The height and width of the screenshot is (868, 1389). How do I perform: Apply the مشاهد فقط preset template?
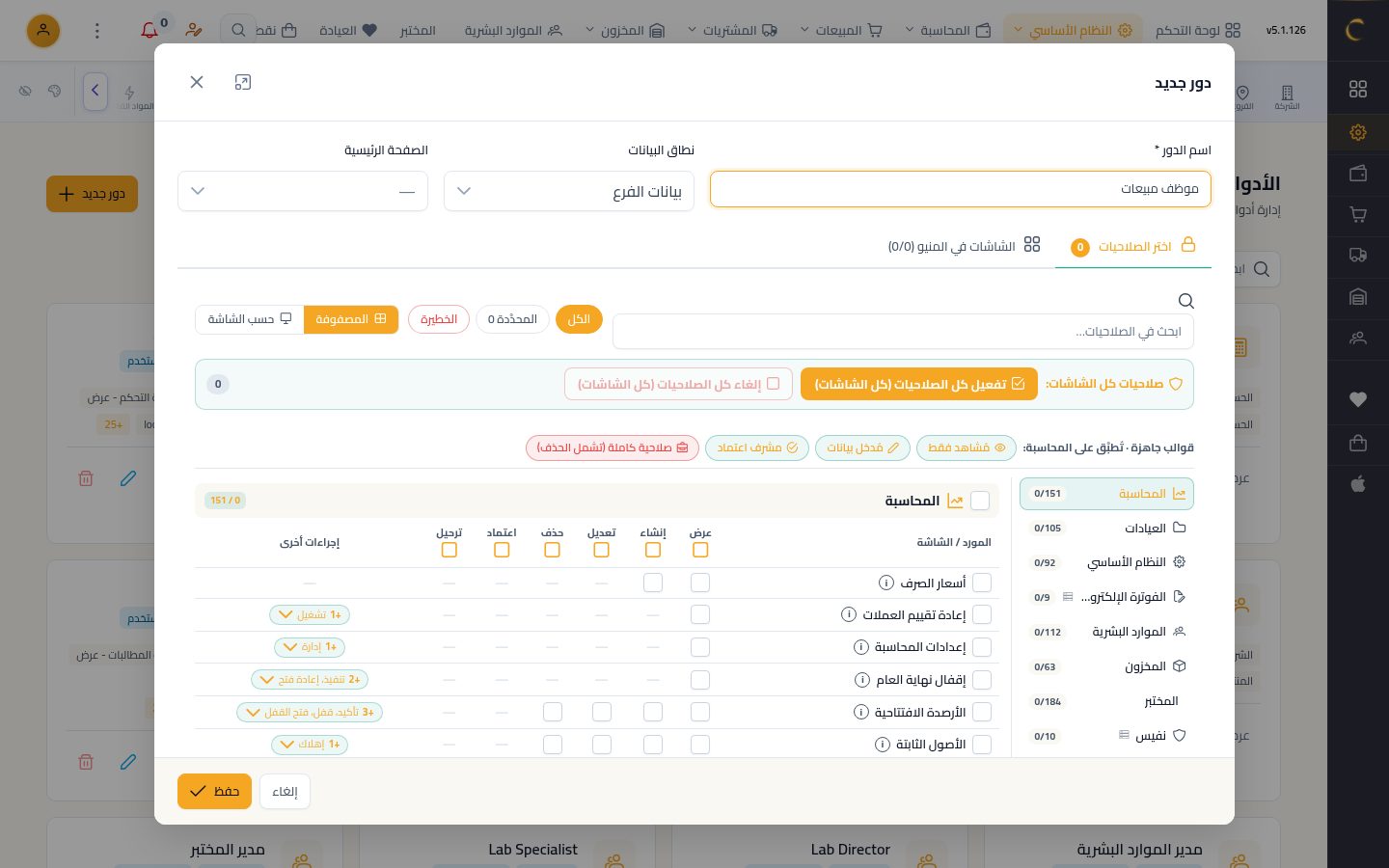967,448
